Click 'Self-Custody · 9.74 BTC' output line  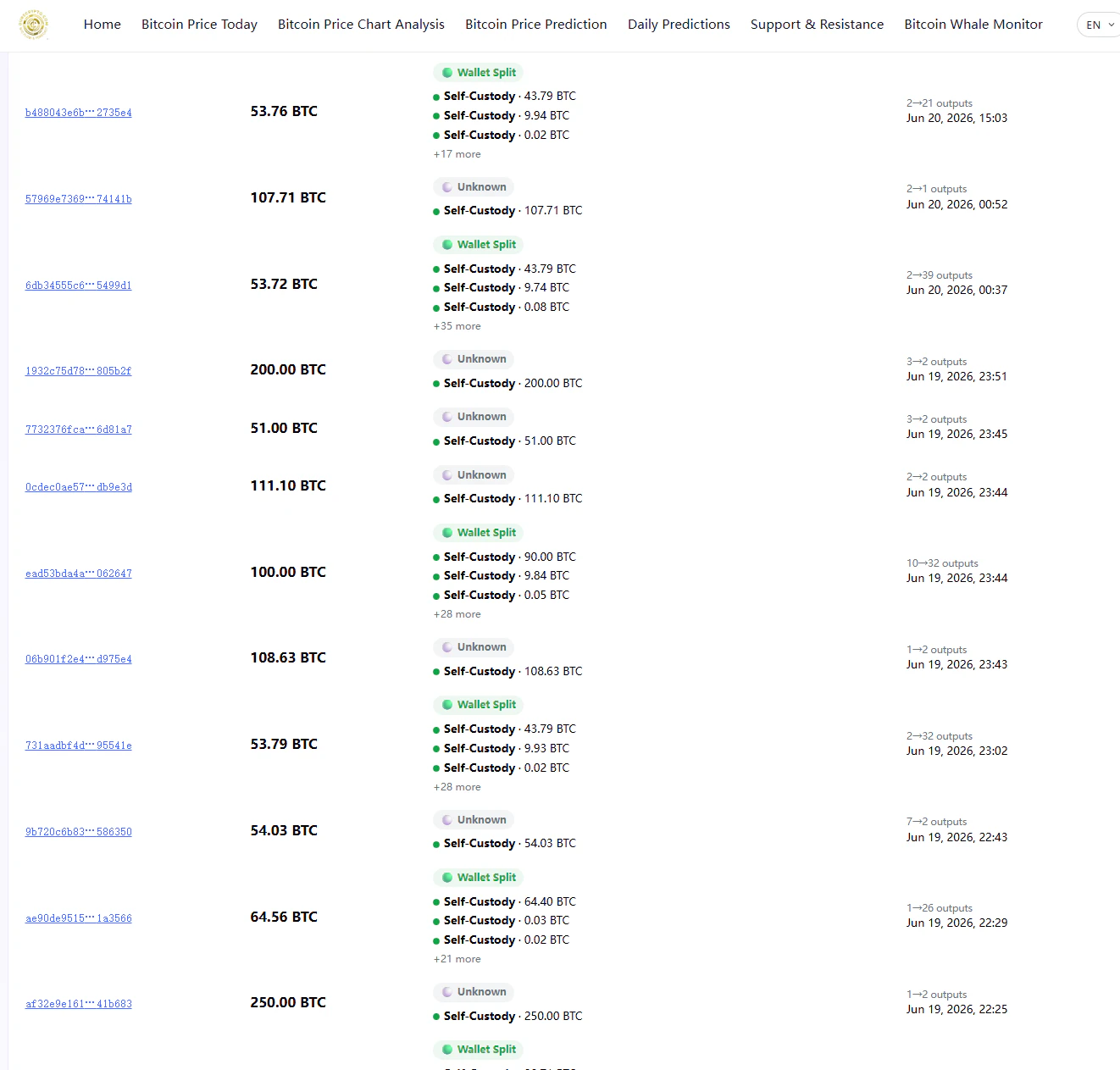[x=502, y=288]
